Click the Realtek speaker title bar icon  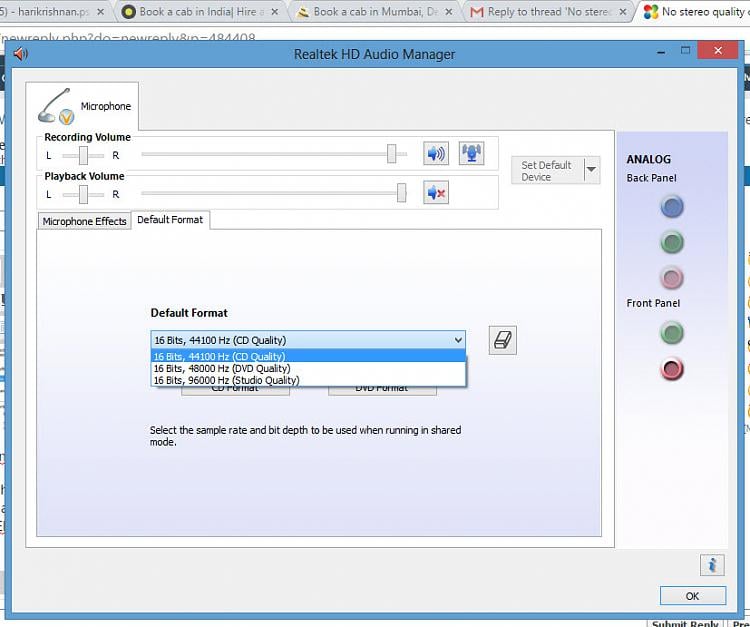(21, 54)
